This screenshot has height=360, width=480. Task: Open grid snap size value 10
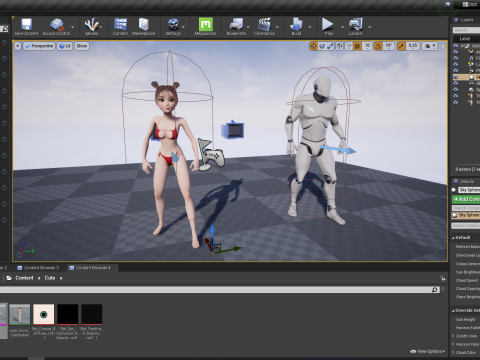coord(367,46)
